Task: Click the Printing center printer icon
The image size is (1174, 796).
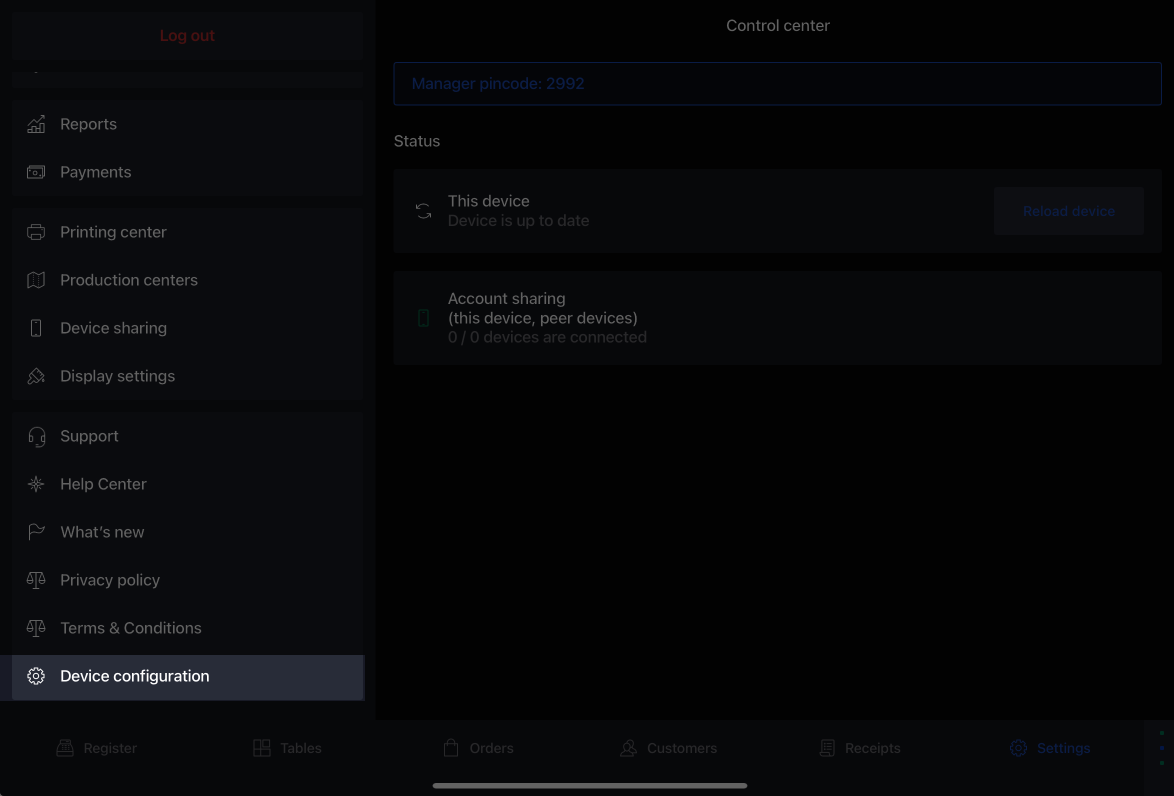Action: coord(36,232)
